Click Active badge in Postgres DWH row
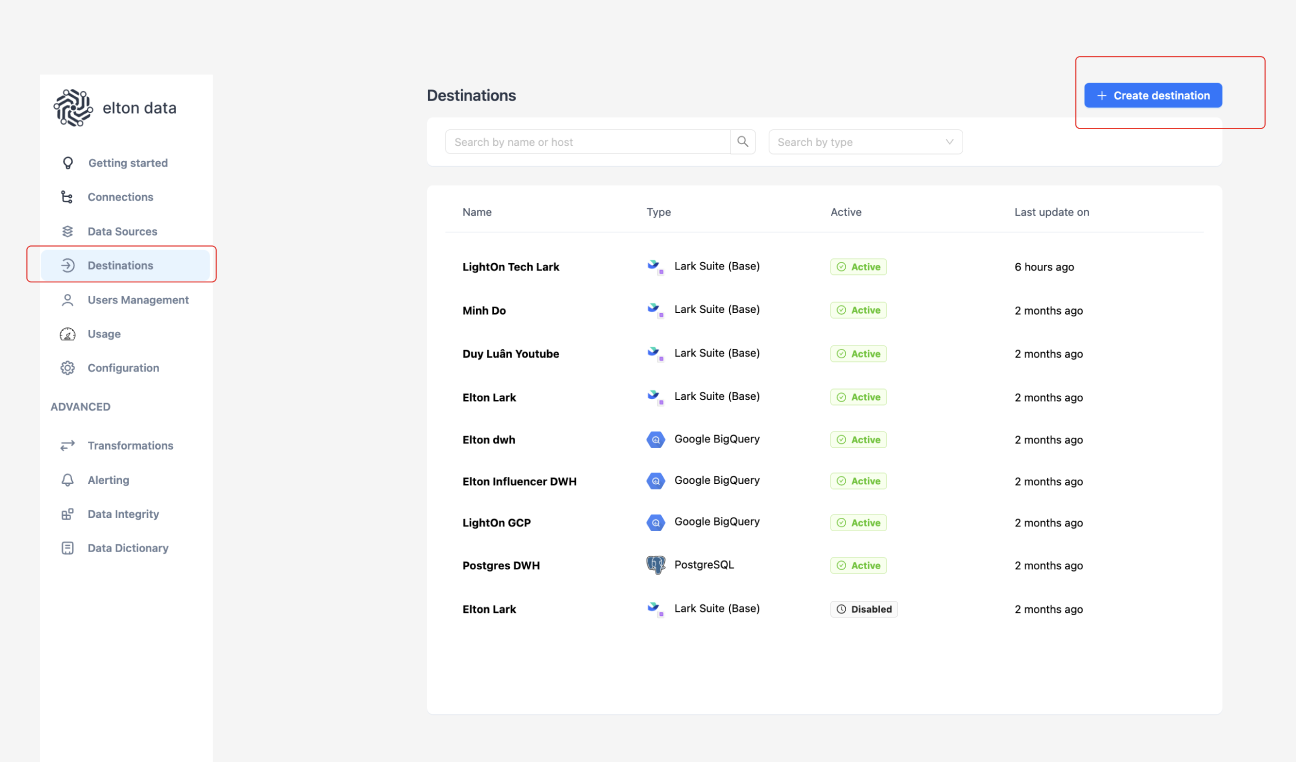Screen dimensions: 1296x762 [x=859, y=566]
